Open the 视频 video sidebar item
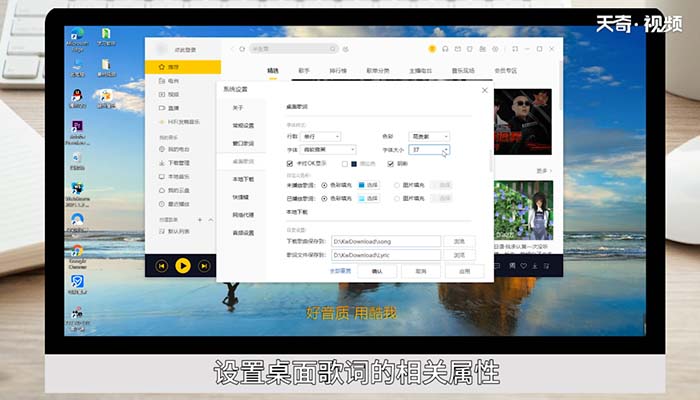 click(169, 95)
